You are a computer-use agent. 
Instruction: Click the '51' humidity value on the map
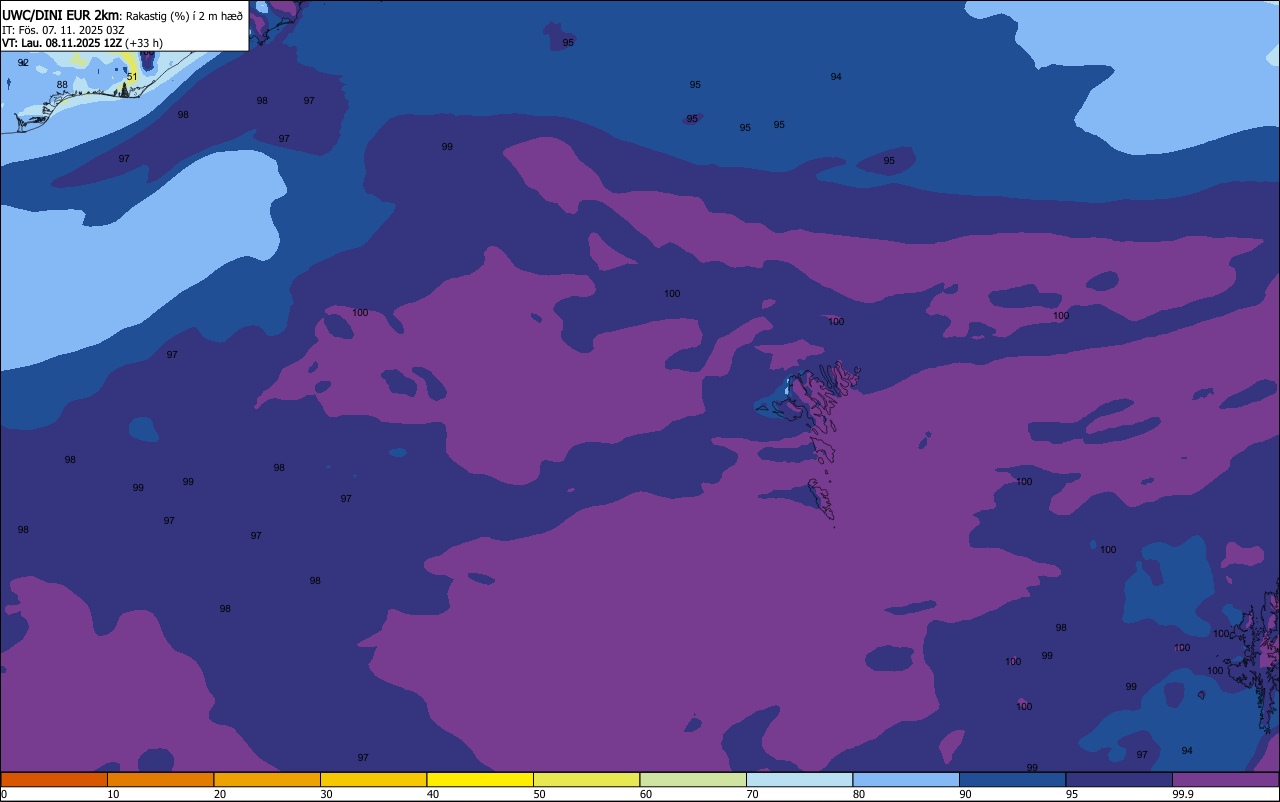132,77
